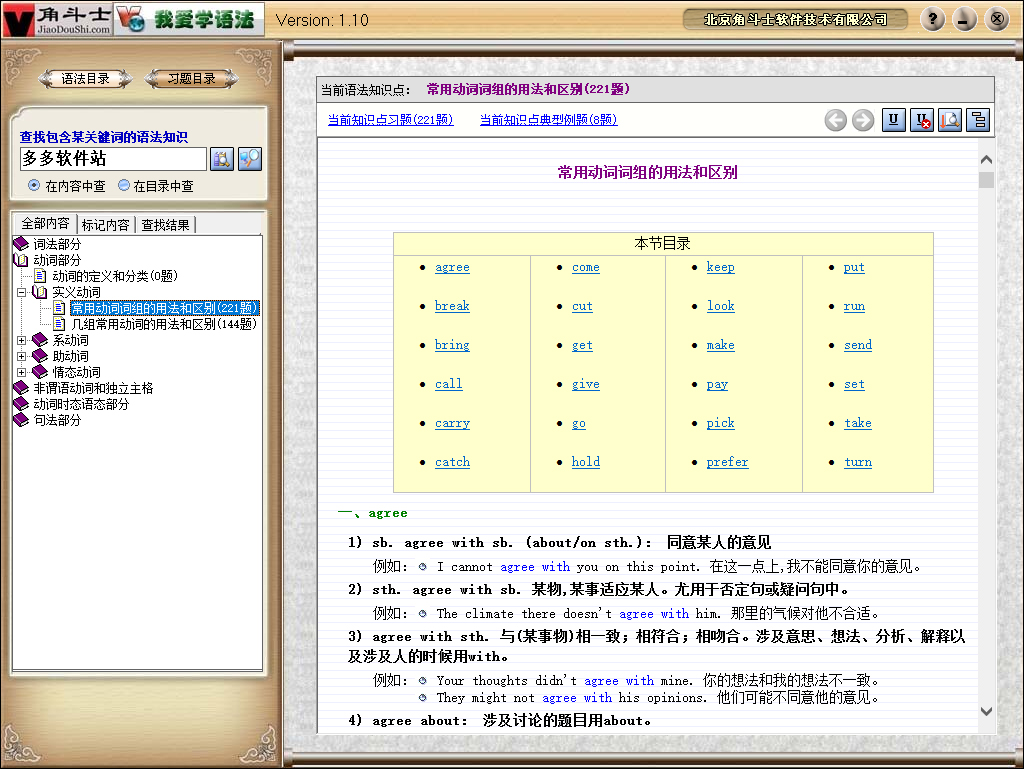Click the content scrollbar down arrow
The width and height of the screenshot is (1024, 769).
coord(986,711)
